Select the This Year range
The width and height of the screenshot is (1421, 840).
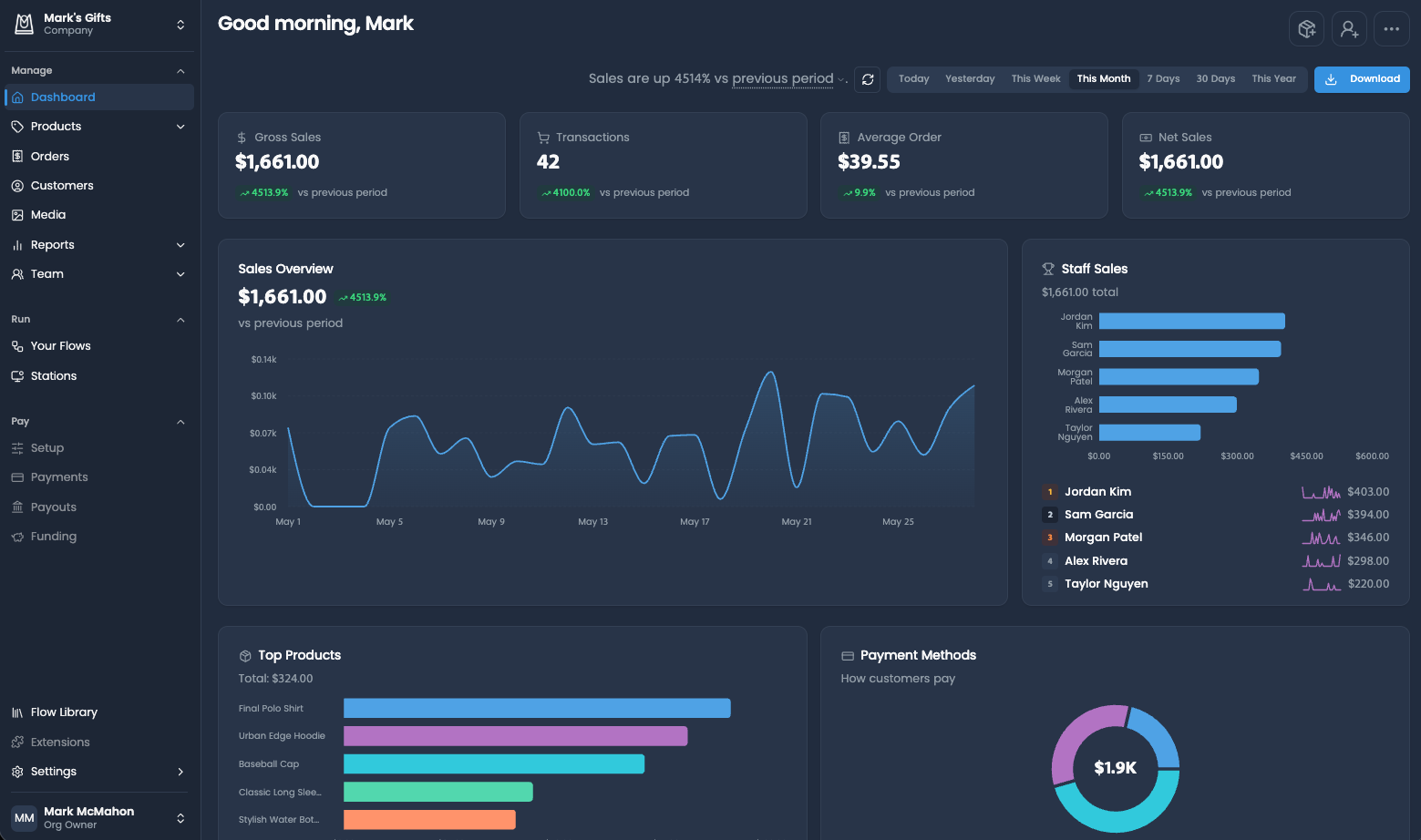coord(1273,79)
